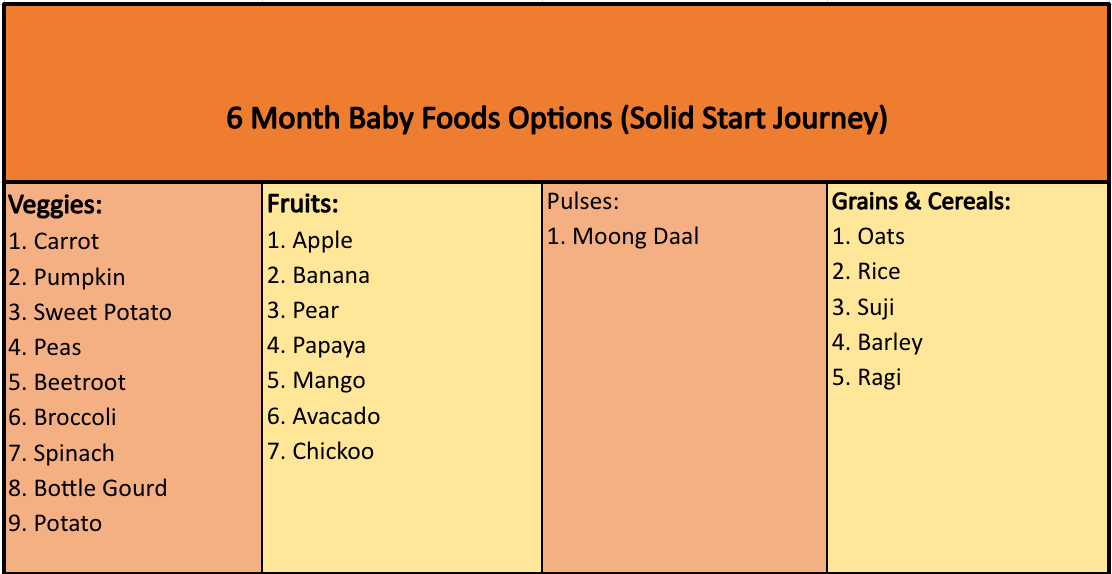1112x574 pixels.
Task: Click on 'Beetroot' in the veggies list
Action: (80, 382)
